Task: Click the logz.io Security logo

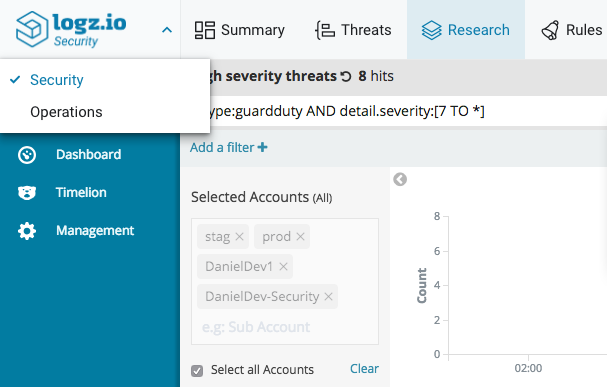Action: 71,29
